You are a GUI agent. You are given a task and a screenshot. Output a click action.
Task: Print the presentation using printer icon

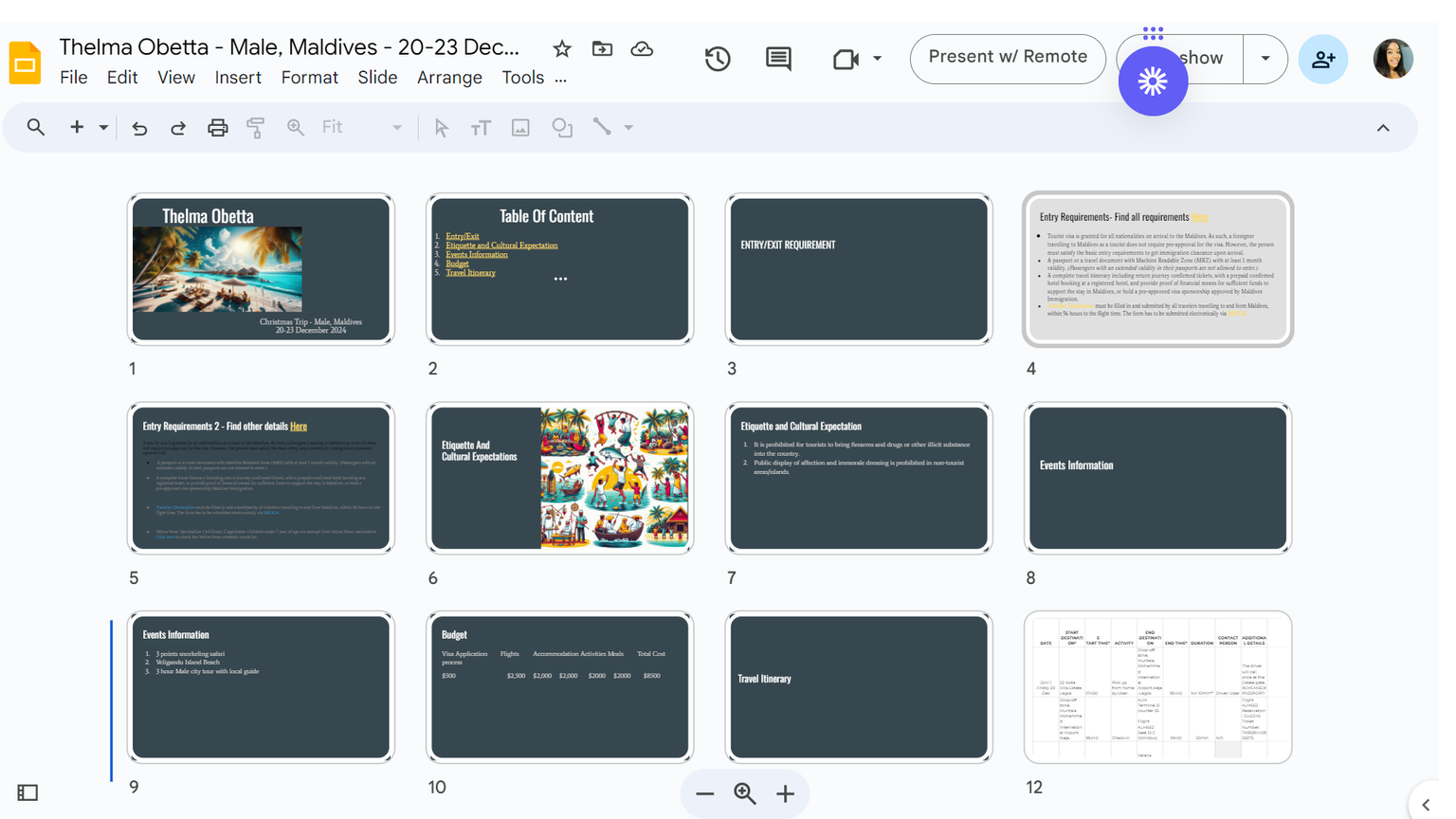(217, 128)
